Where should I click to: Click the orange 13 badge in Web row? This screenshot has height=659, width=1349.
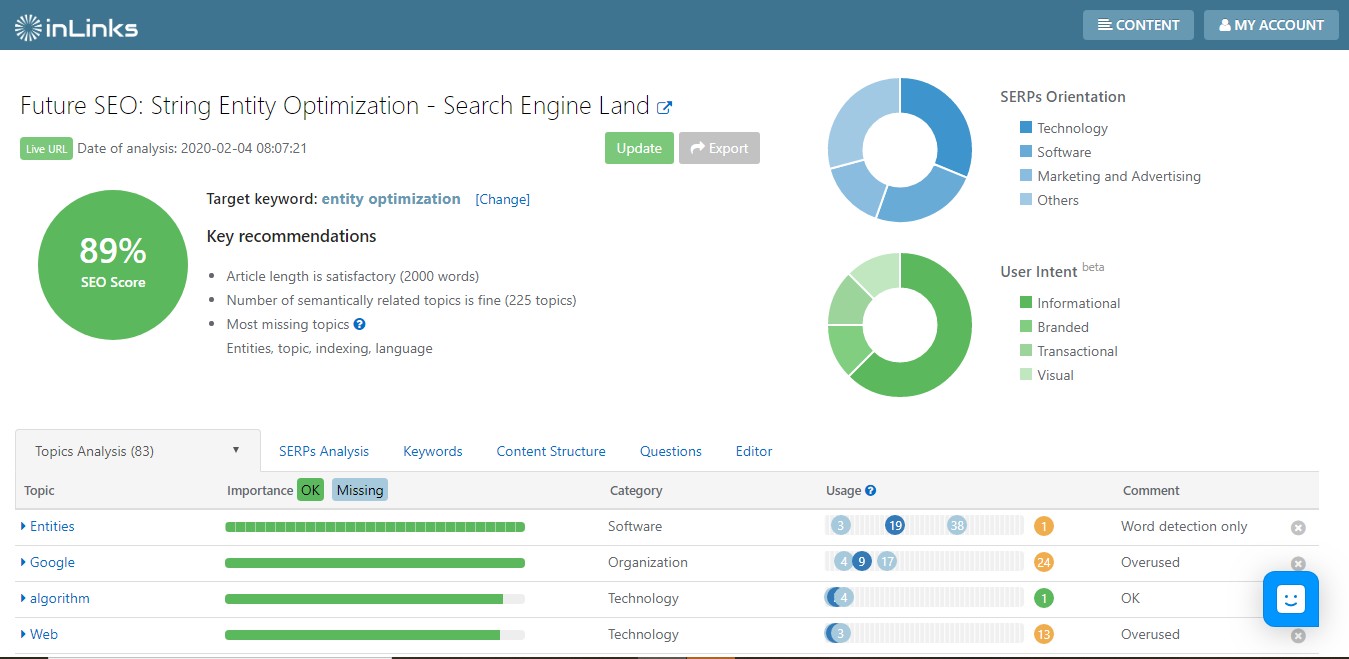coord(1044,634)
